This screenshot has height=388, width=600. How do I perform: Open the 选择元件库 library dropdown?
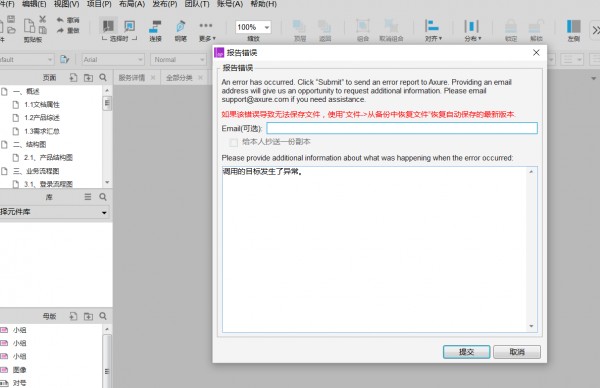[x=54, y=212]
